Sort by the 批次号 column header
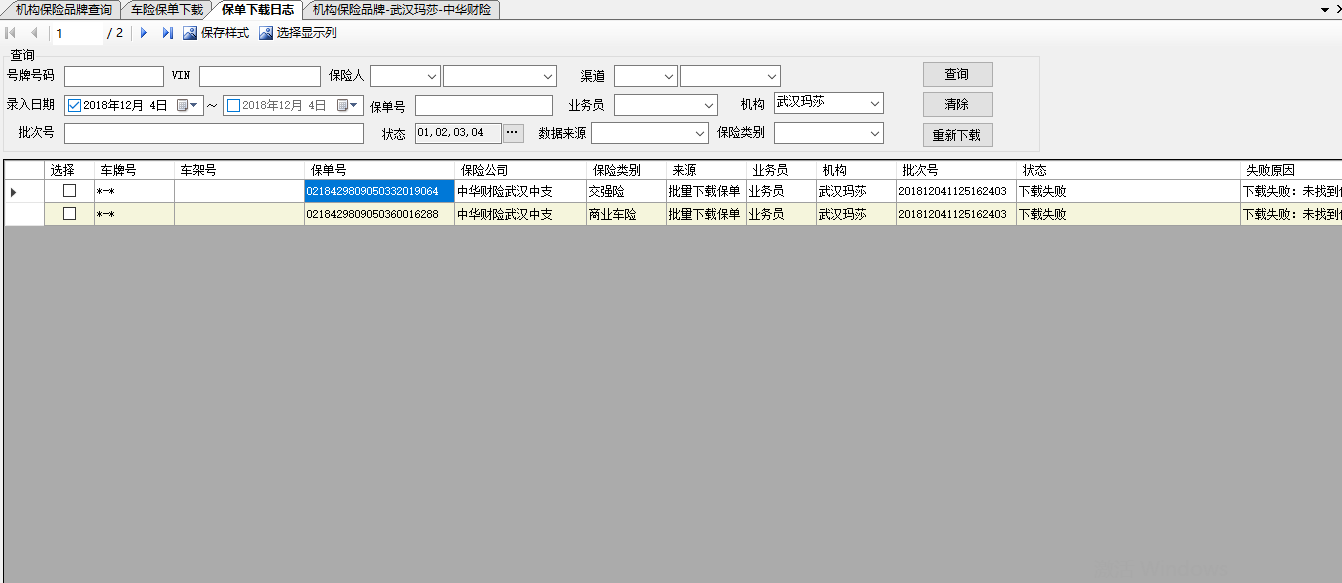Viewport: 1342px width, 583px height. (956, 170)
